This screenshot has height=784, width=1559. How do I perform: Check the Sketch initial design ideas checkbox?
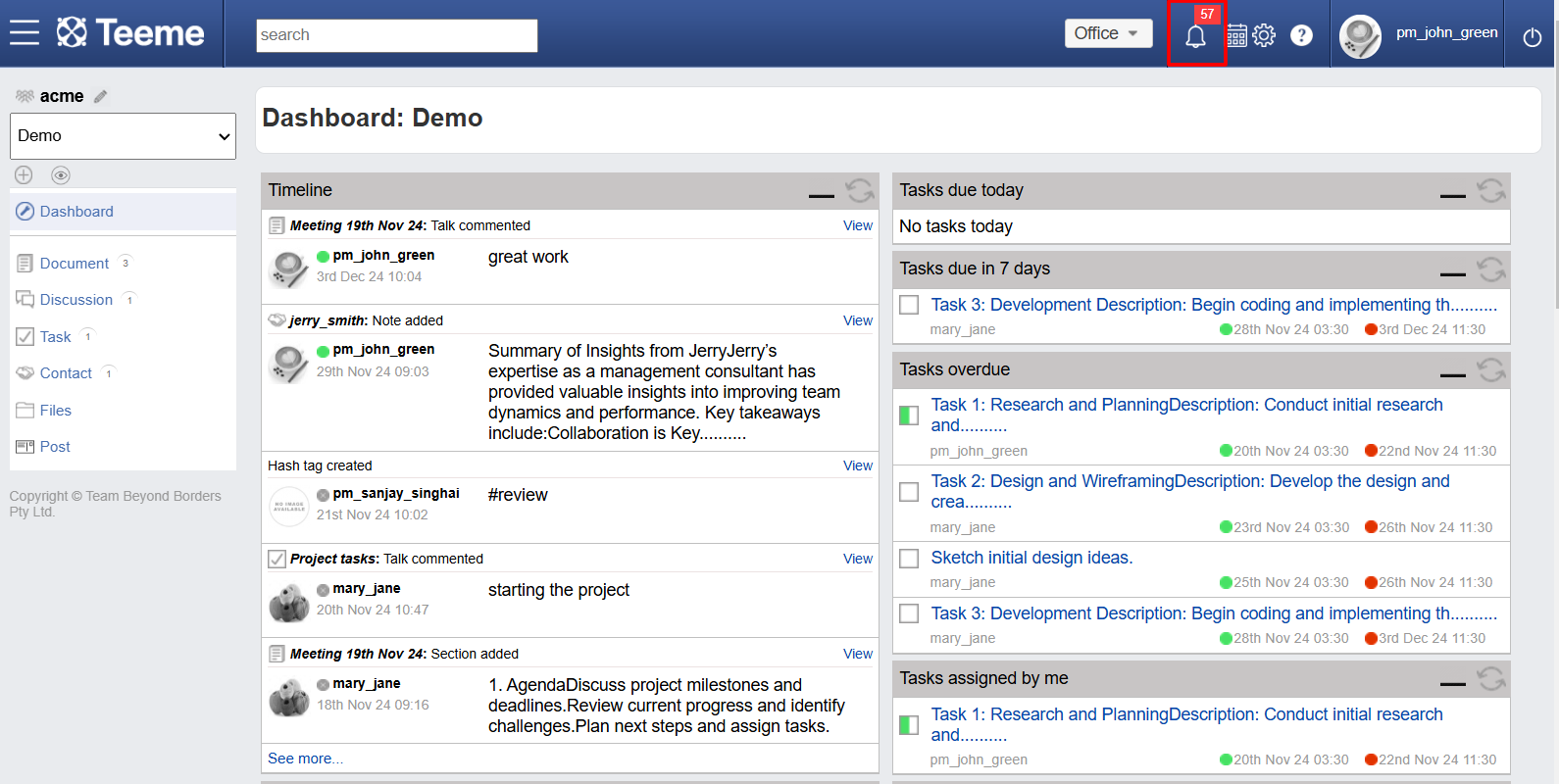point(909,558)
